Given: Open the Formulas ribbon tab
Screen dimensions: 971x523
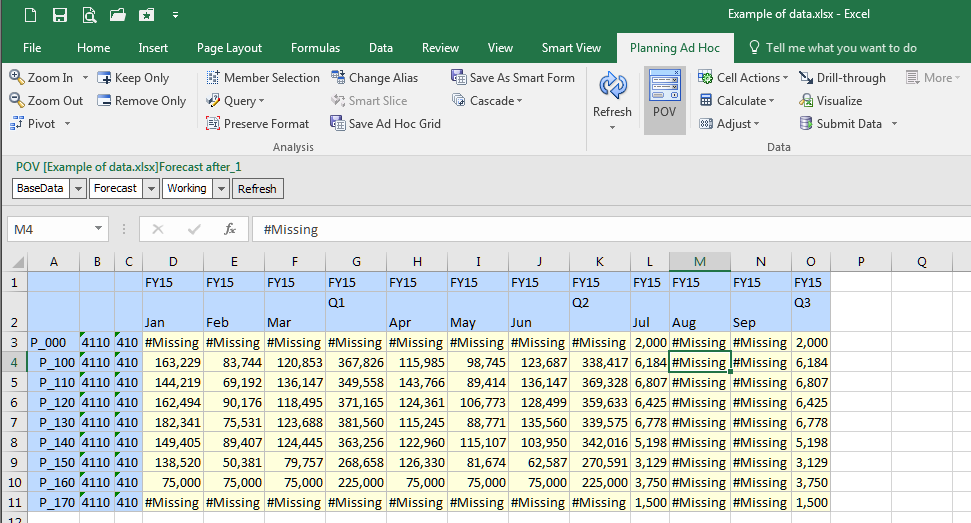Looking at the screenshot, I should (315, 48).
